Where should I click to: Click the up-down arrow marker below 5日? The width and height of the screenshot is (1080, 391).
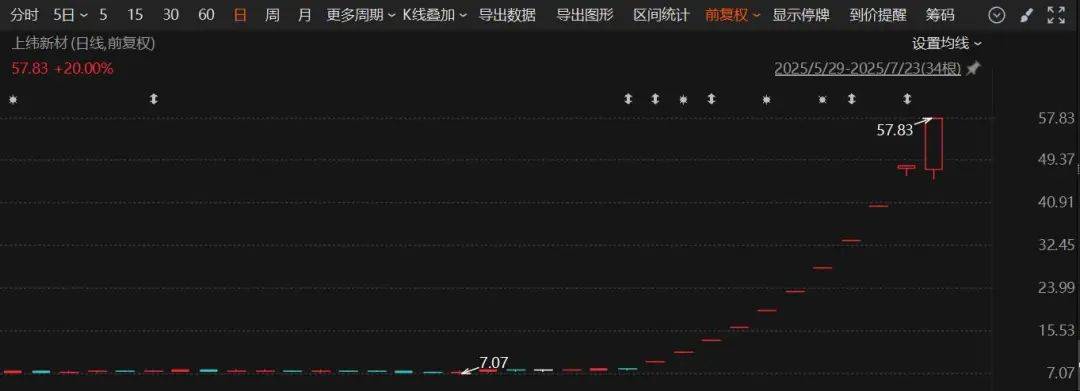(154, 99)
